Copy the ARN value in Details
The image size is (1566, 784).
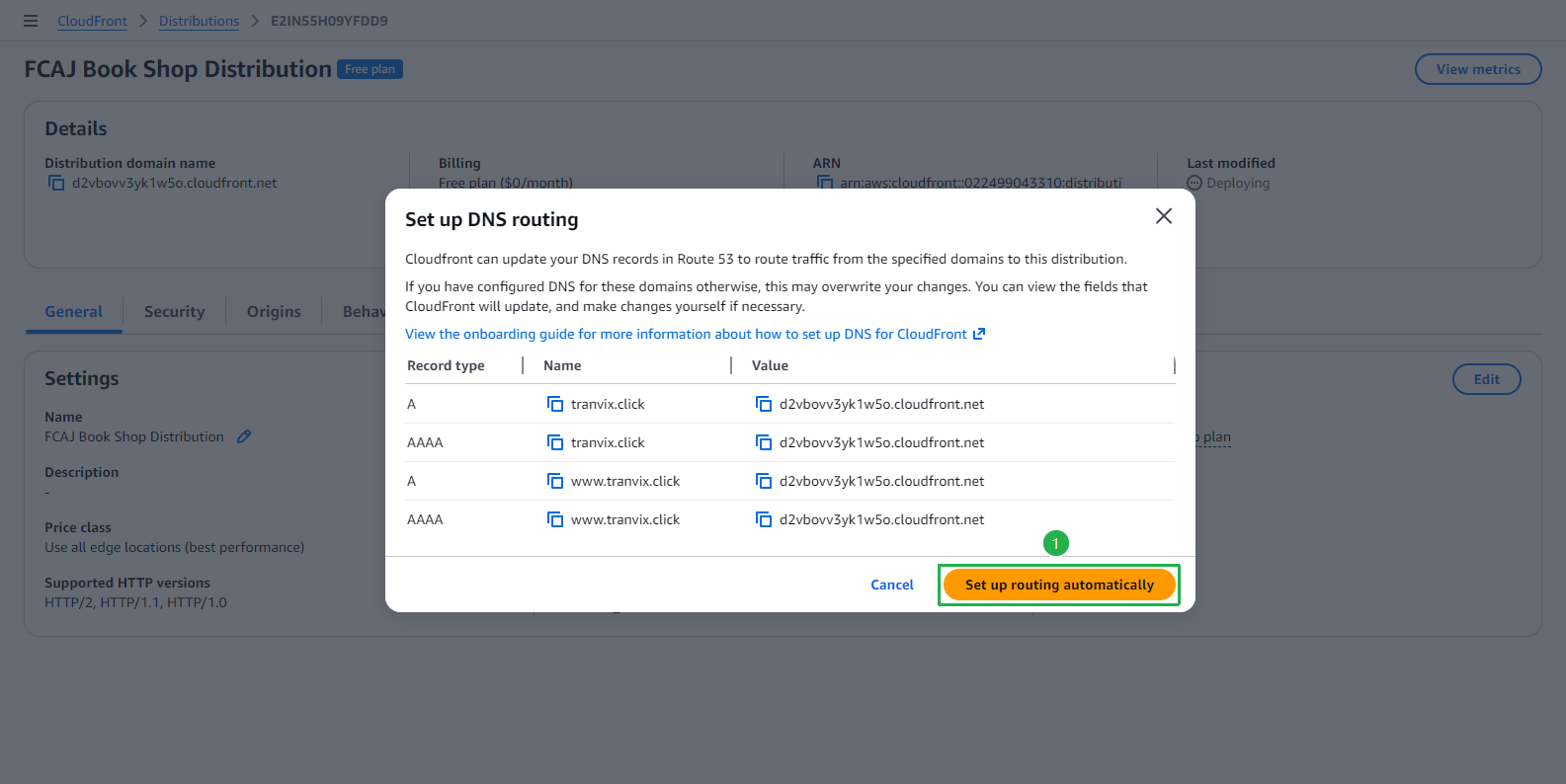coord(825,184)
